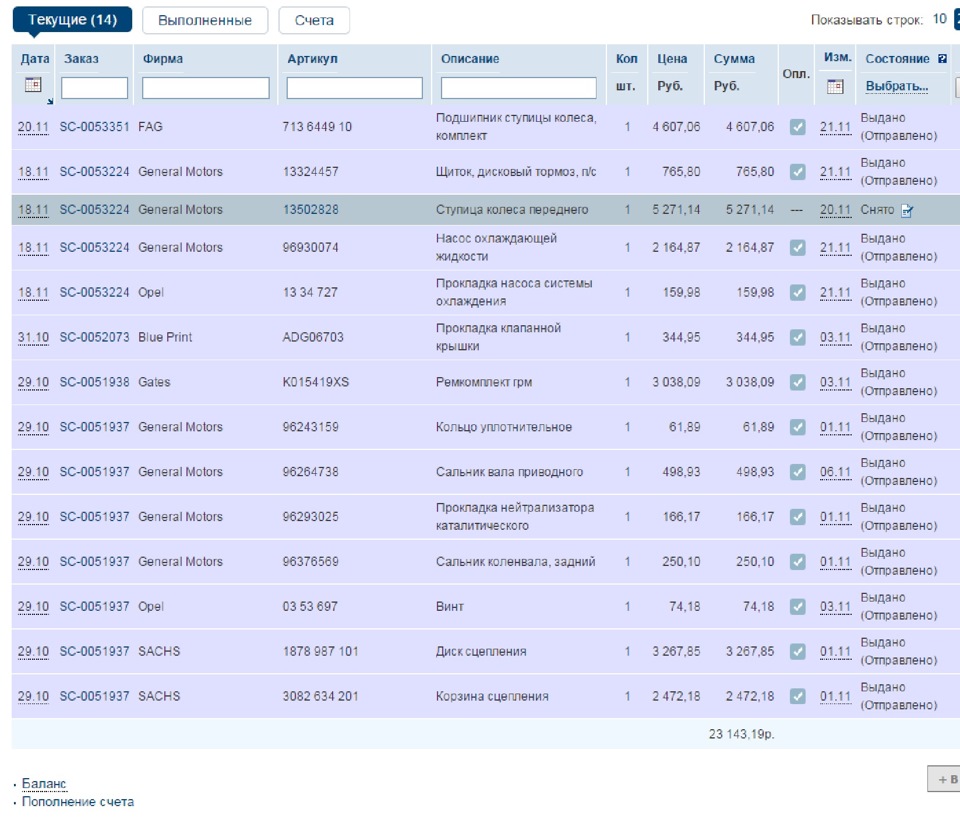Toggle paid checkbox for Gates K015419XS row
Screen dimensions: 960x823
(x=797, y=382)
